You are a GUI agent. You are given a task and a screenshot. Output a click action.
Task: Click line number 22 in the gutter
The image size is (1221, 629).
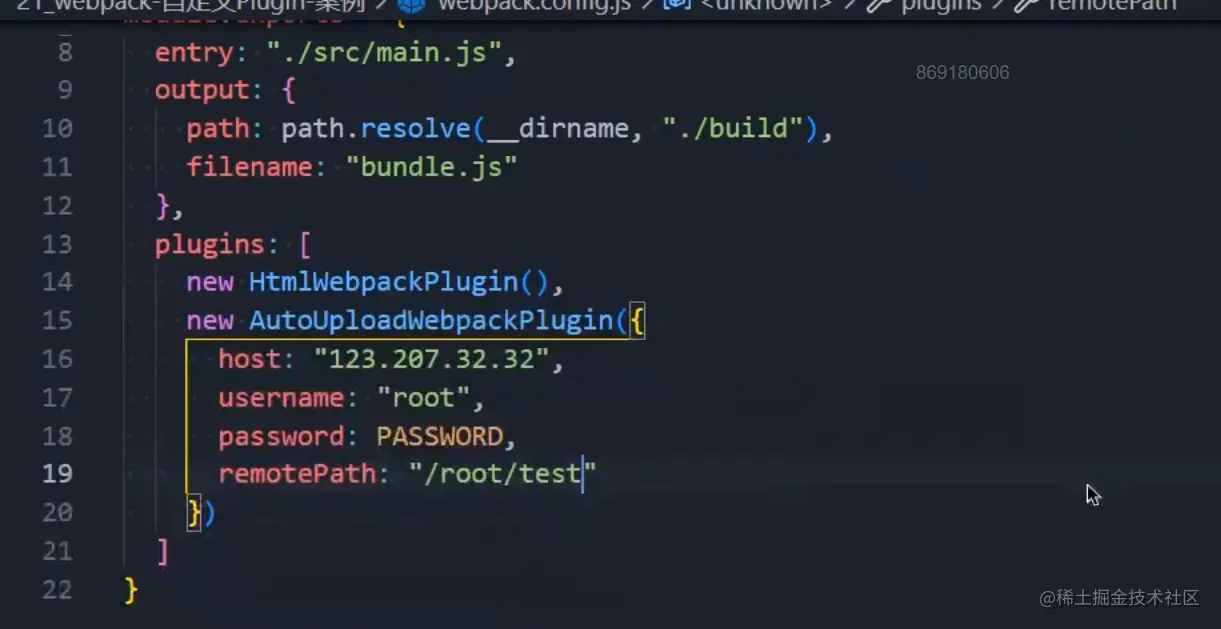click(57, 589)
